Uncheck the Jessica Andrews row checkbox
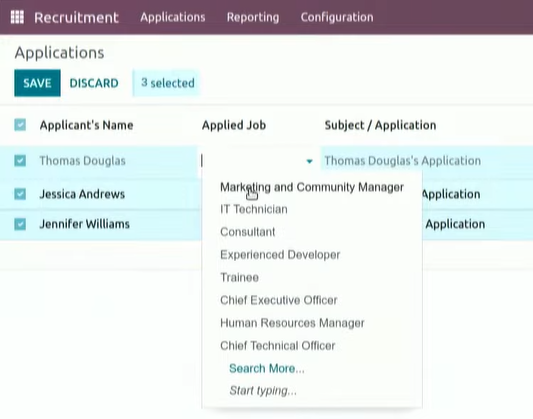Viewport: 533px width, 419px height. (x=20, y=194)
